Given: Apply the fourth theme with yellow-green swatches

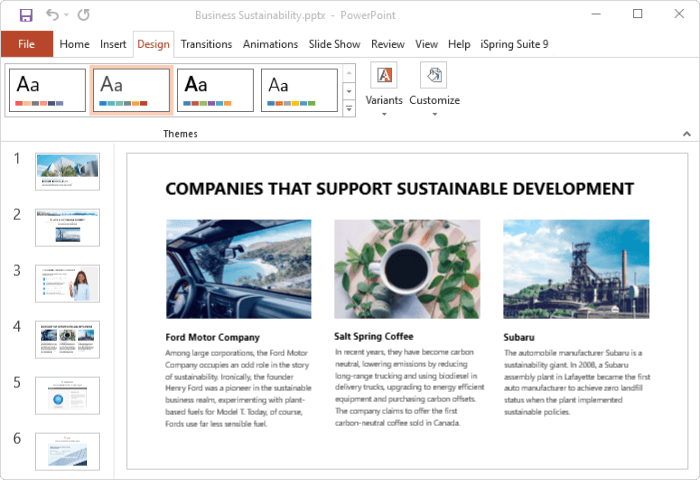Looking at the screenshot, I should [299, 90].
